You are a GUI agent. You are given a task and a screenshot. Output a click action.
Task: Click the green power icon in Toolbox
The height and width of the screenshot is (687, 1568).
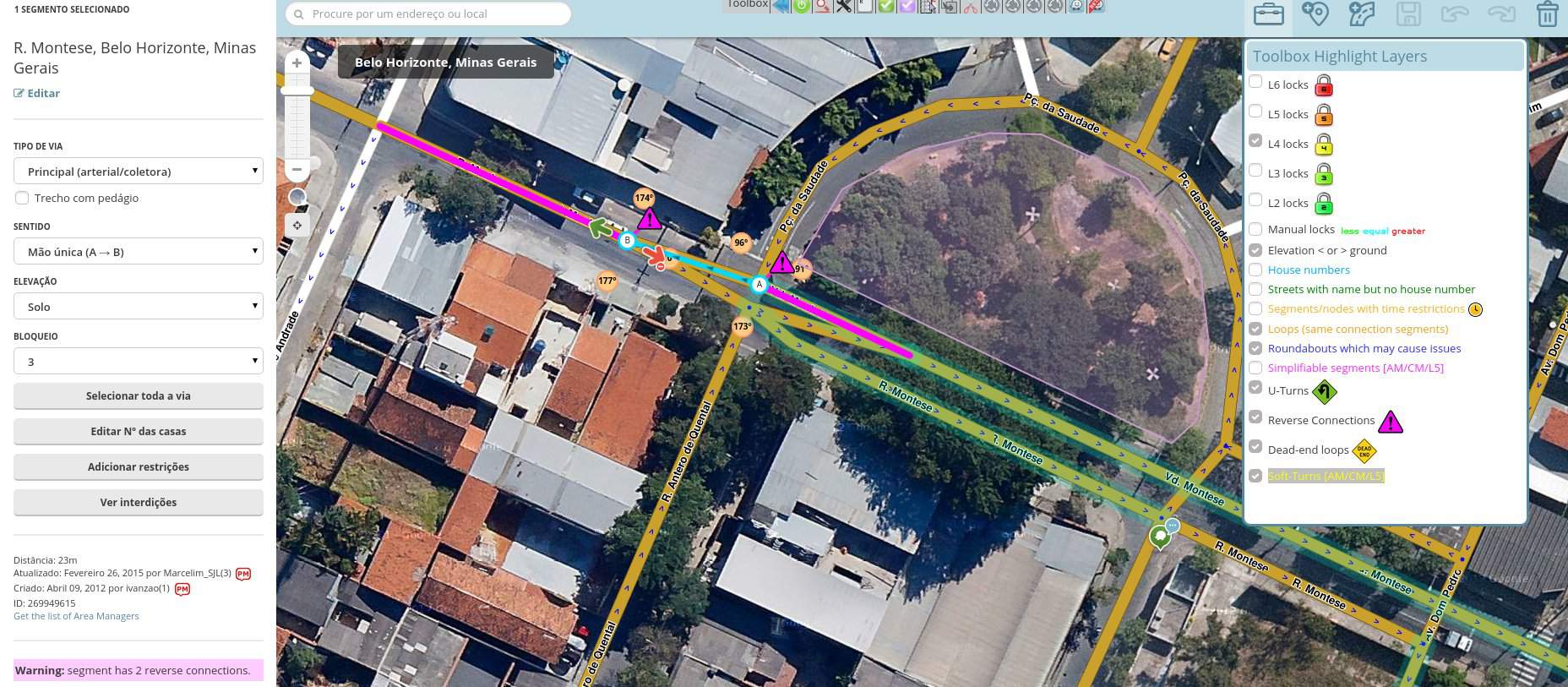pos(801,6)
